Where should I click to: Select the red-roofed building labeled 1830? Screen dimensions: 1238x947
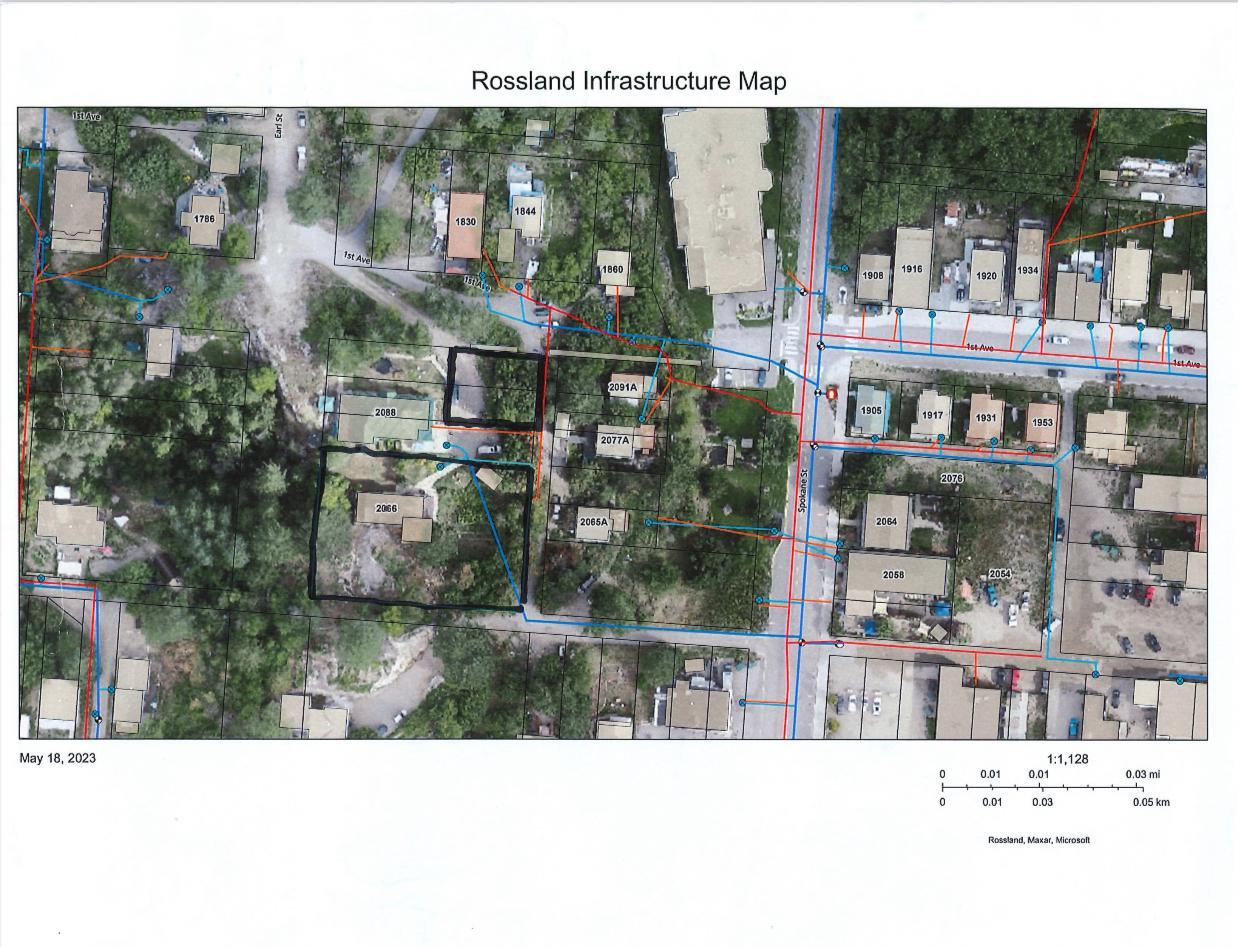(x=465, y=223)
